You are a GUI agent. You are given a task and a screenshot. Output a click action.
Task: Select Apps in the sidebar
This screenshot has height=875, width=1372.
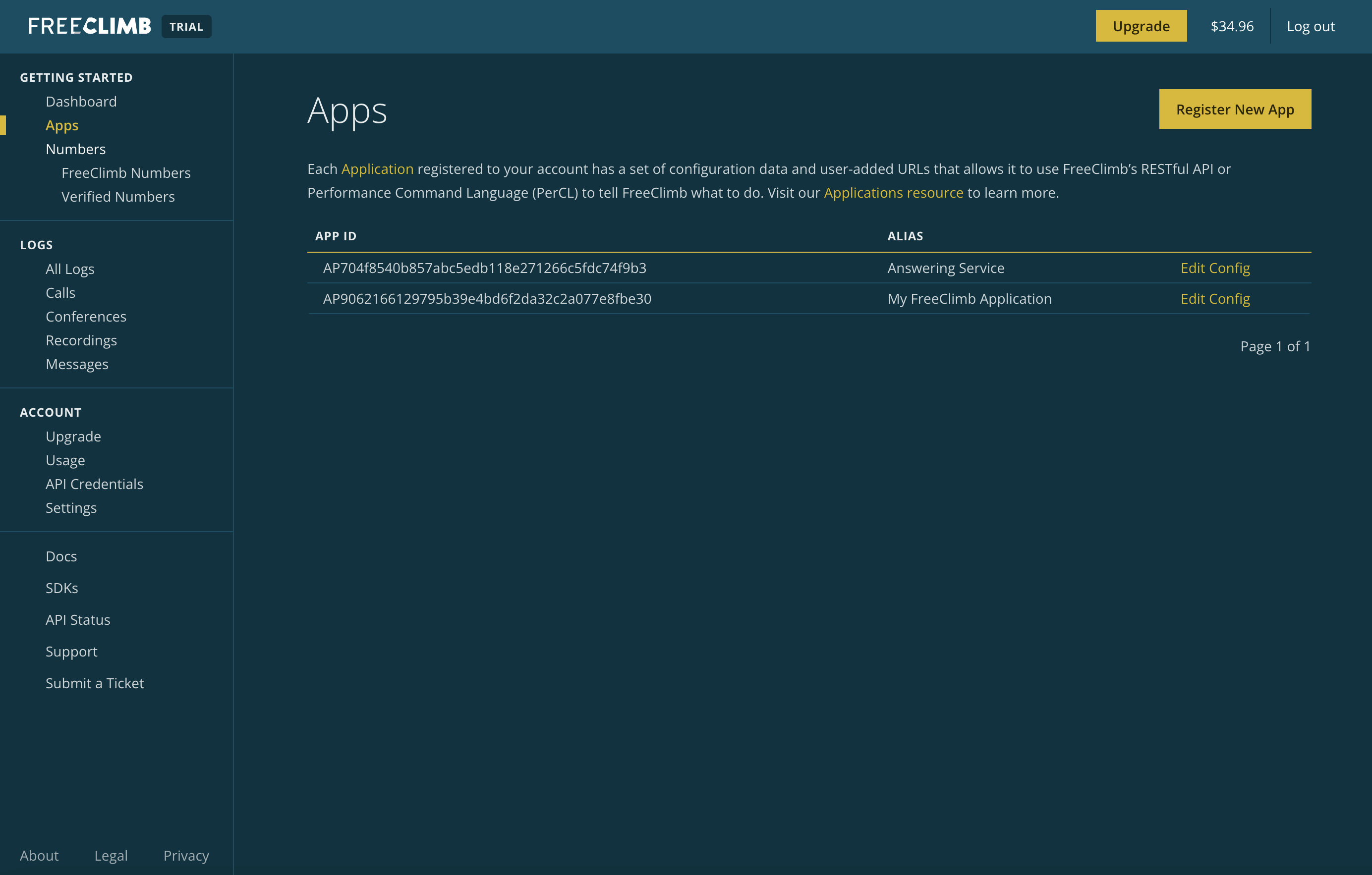[62, 125]
